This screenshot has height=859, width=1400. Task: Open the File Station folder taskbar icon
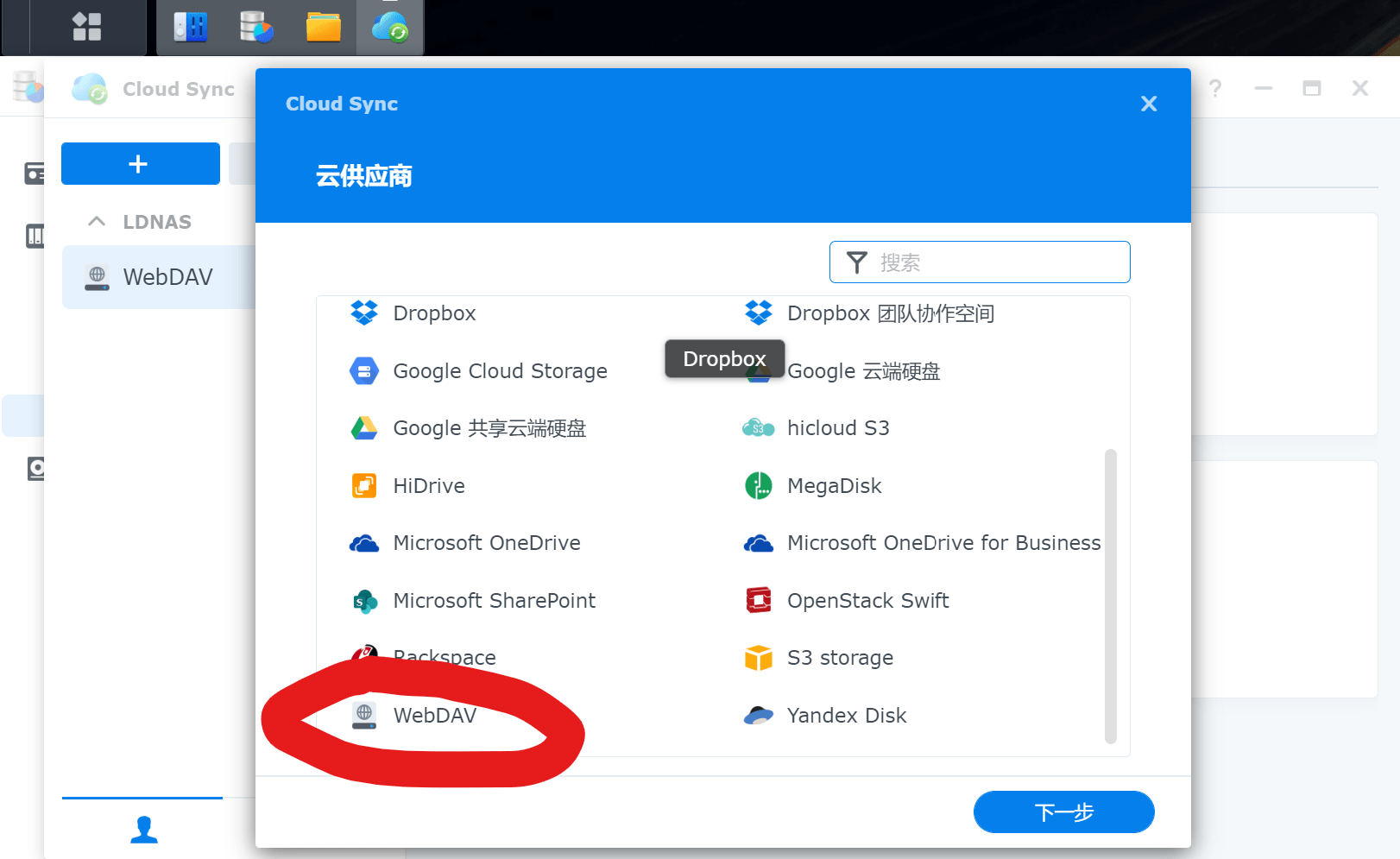click(x=324, y=27)
